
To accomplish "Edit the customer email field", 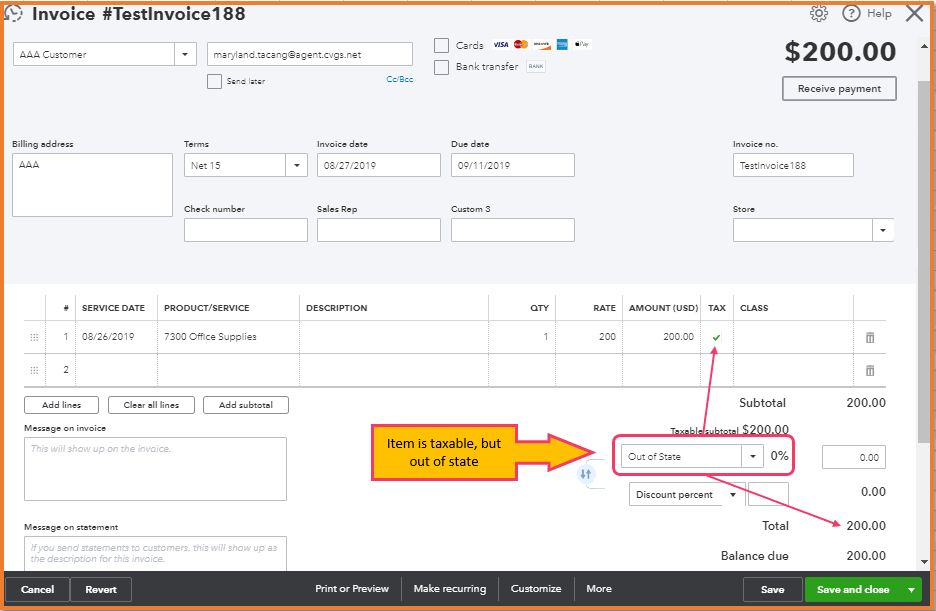I will click(x=310, y=54).
